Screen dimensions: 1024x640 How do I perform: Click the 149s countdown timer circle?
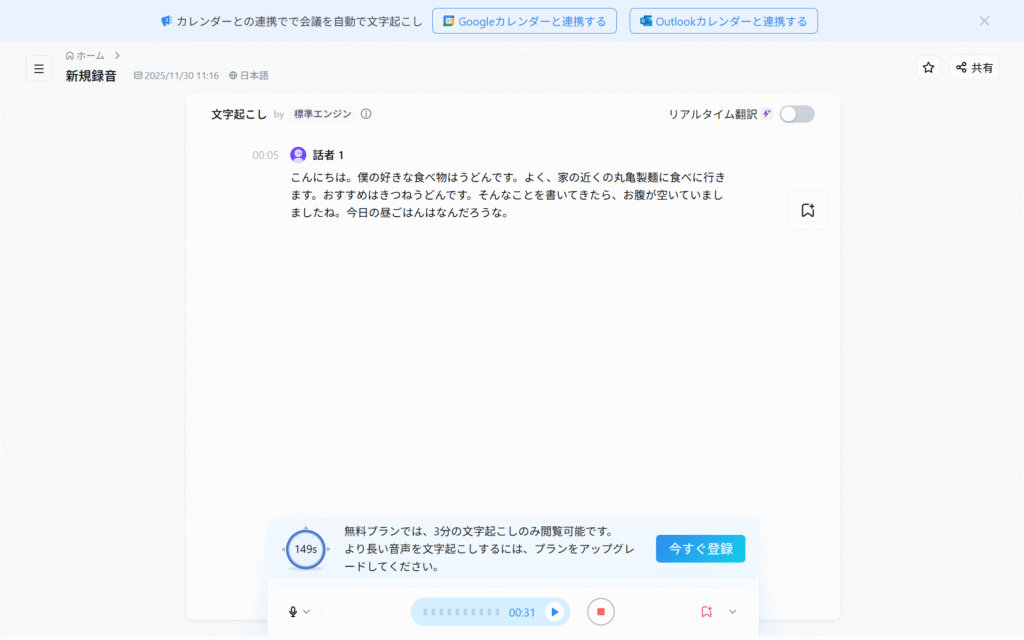pyautogui.click(x=305, y=549)
